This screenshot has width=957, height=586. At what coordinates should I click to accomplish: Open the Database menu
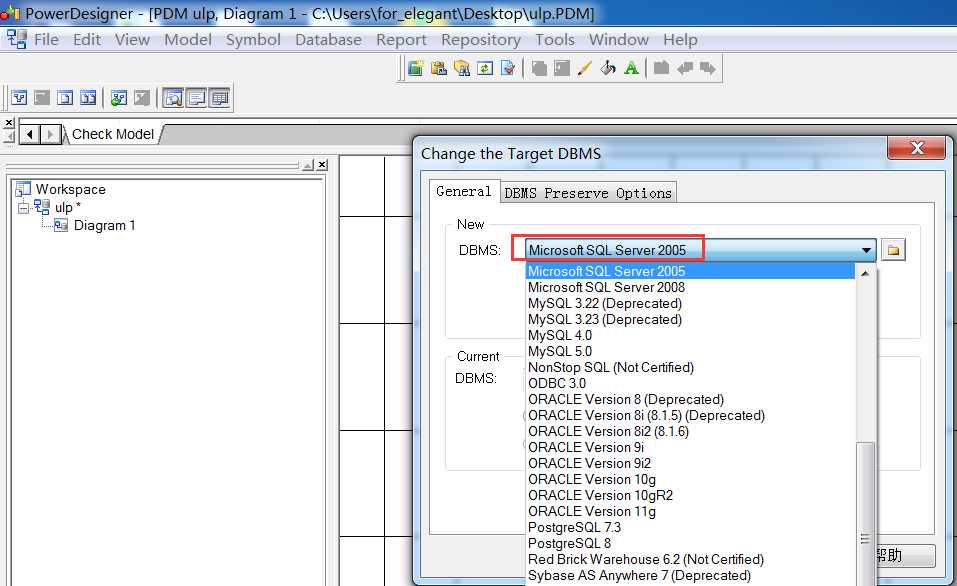point(328,40)
